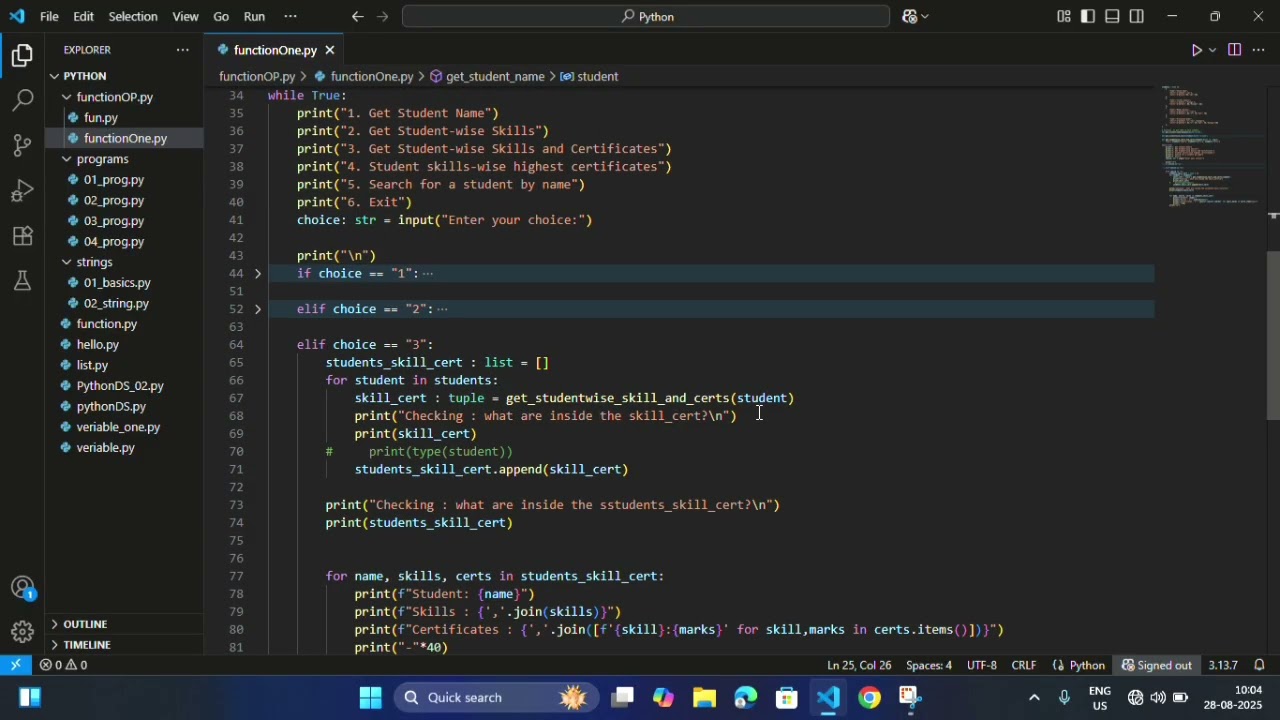Select Python interpreter 3.13.7
Image resolution: width=1280 pixels, height=720 pixels.
(1222, 665)
